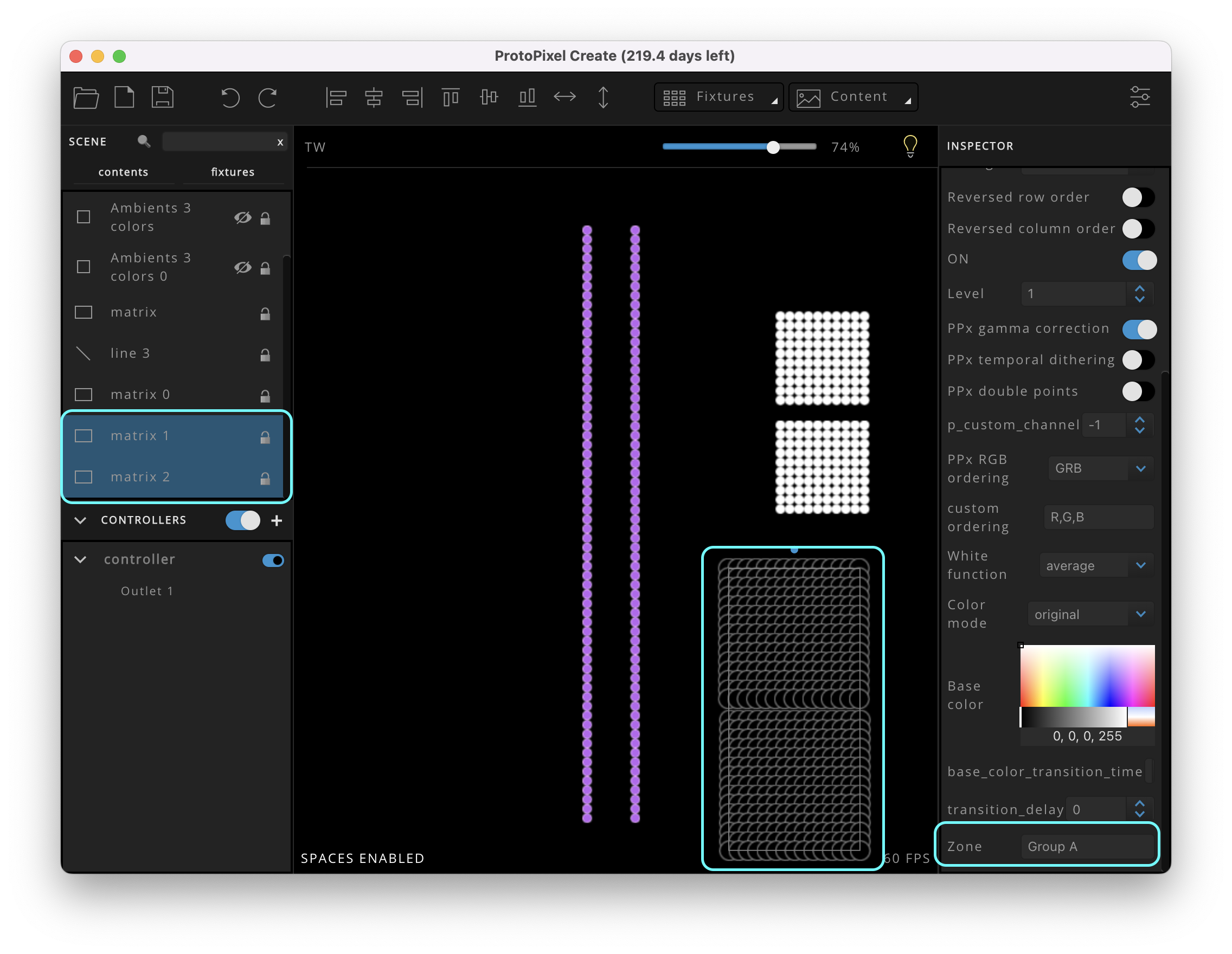Viewport: 1232px width, 954px height.
Task: Open the settings sliders icon in the toolbar
Action: point(1139,97)
